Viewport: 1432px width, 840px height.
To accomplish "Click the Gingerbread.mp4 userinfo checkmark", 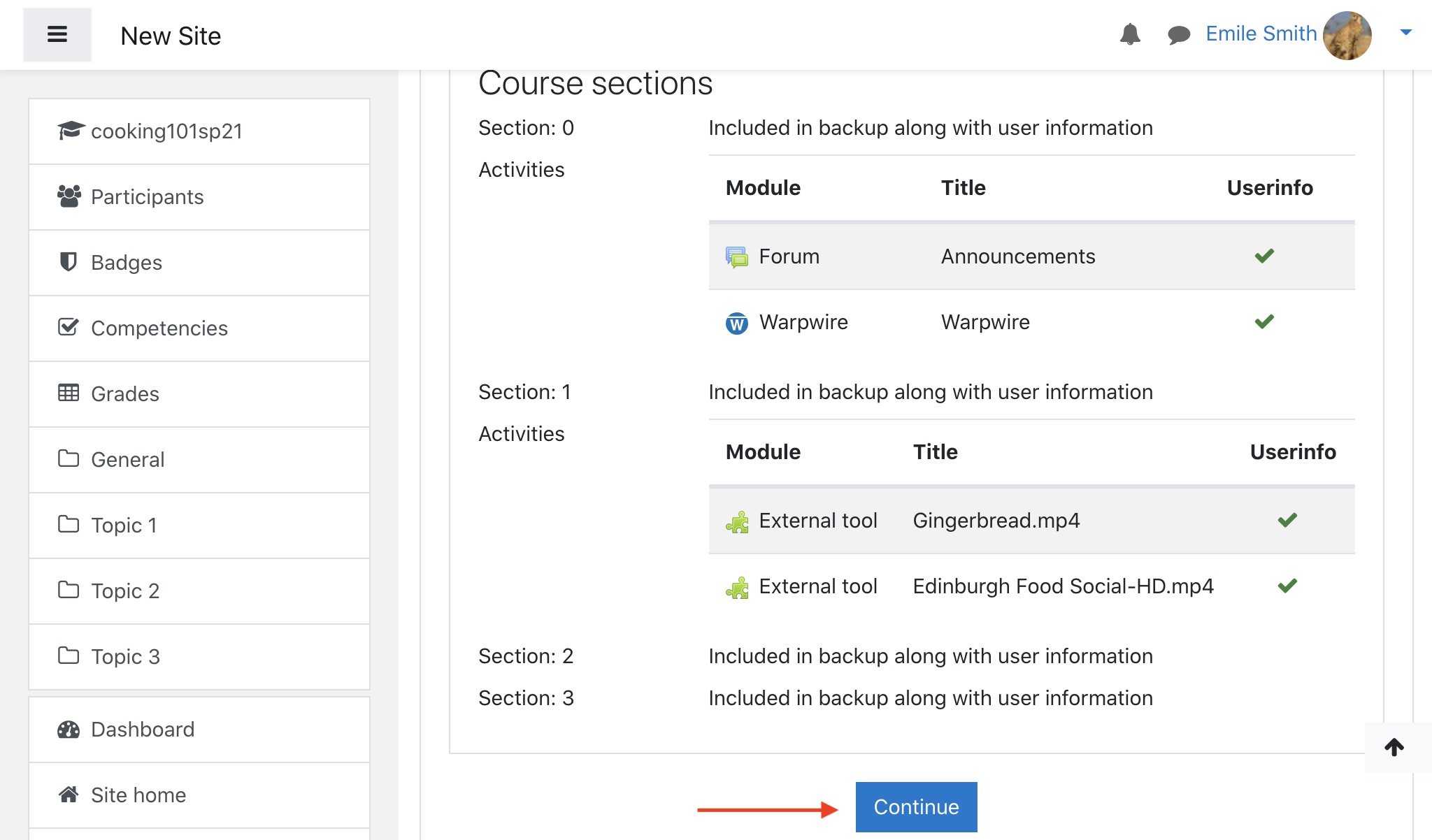I will [x=1287, y=520].
